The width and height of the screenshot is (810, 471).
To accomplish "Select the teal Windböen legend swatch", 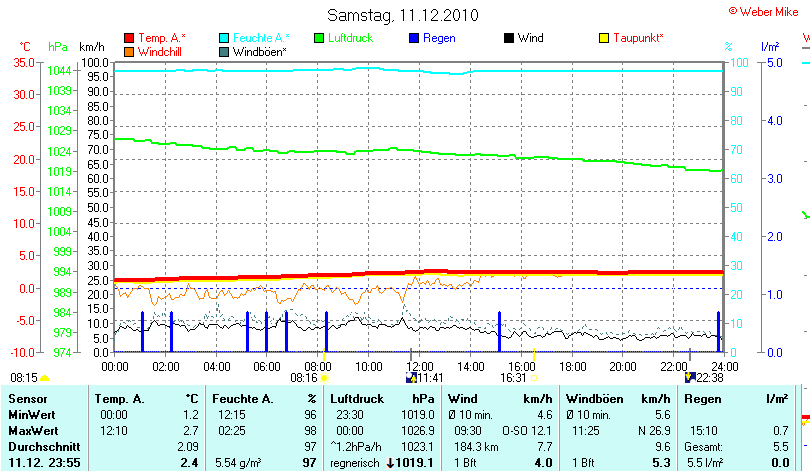I will pos(224,52).
